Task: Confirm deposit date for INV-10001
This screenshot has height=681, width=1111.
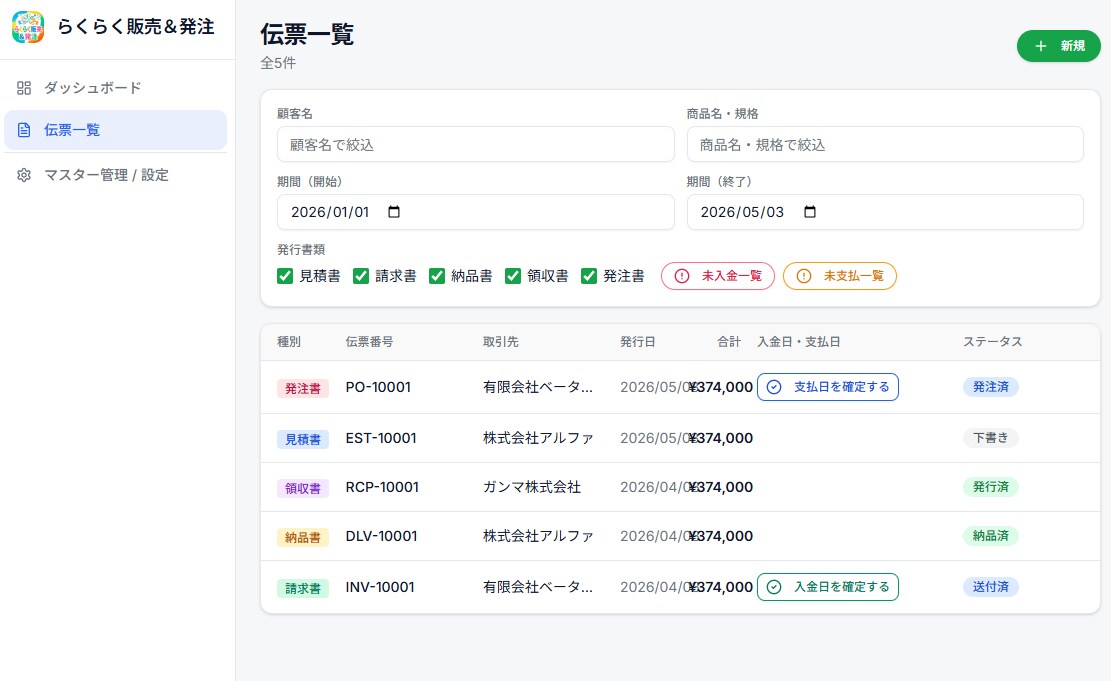Action: (x=828, y=587)
